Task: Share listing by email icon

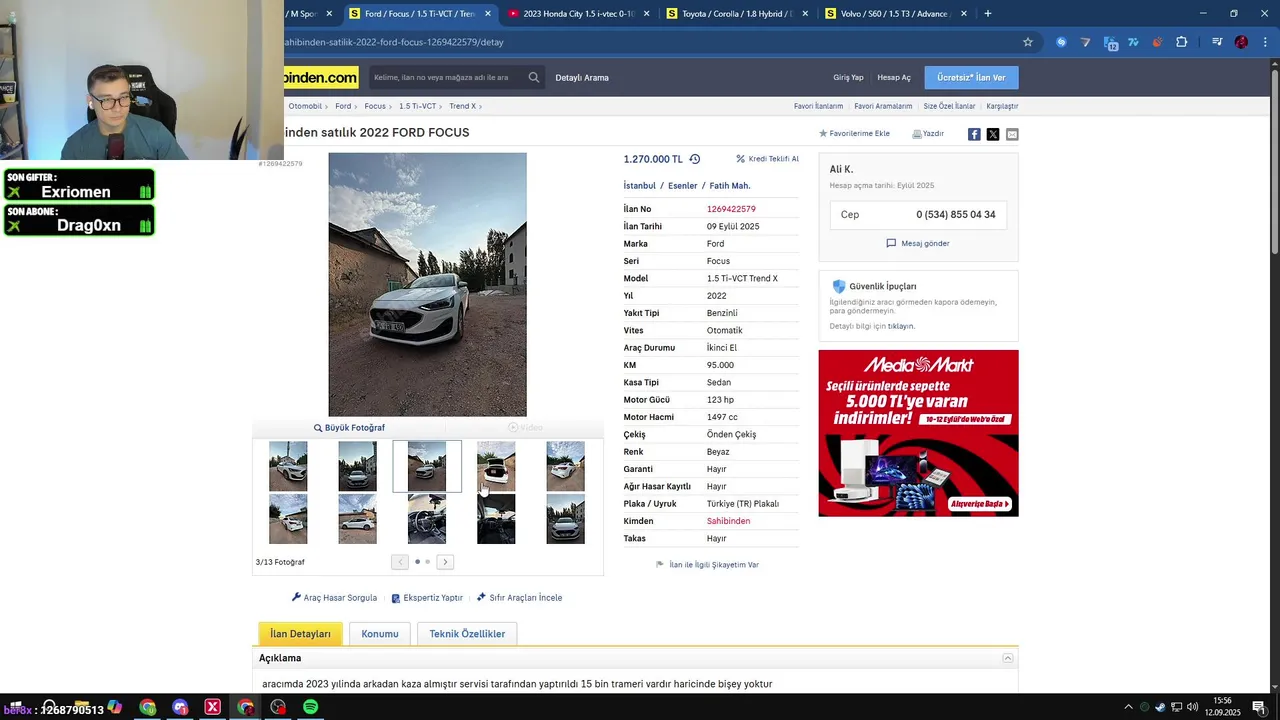Action: (1012, 134)
